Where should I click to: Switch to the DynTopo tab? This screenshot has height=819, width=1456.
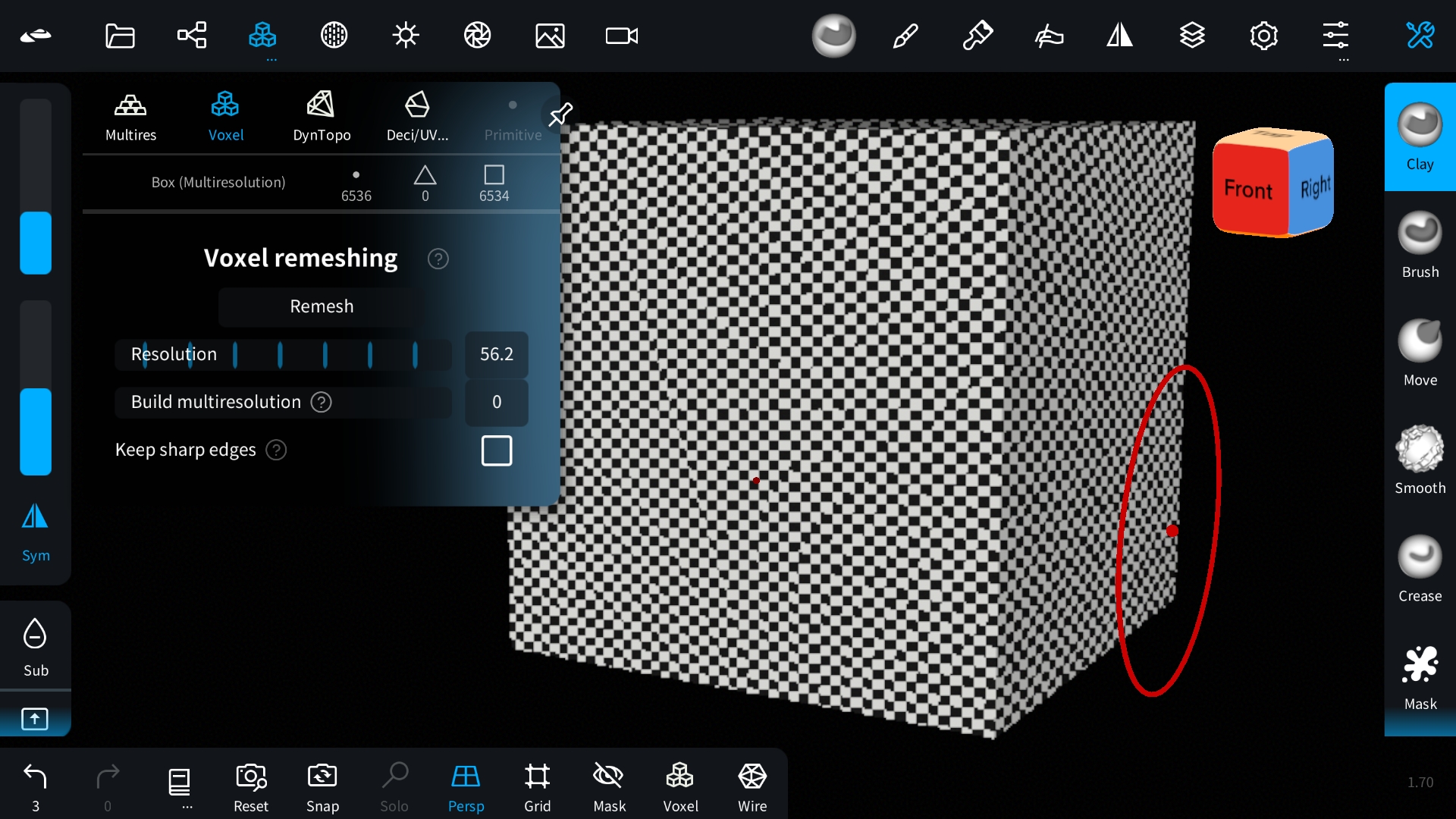click(322, 117)
